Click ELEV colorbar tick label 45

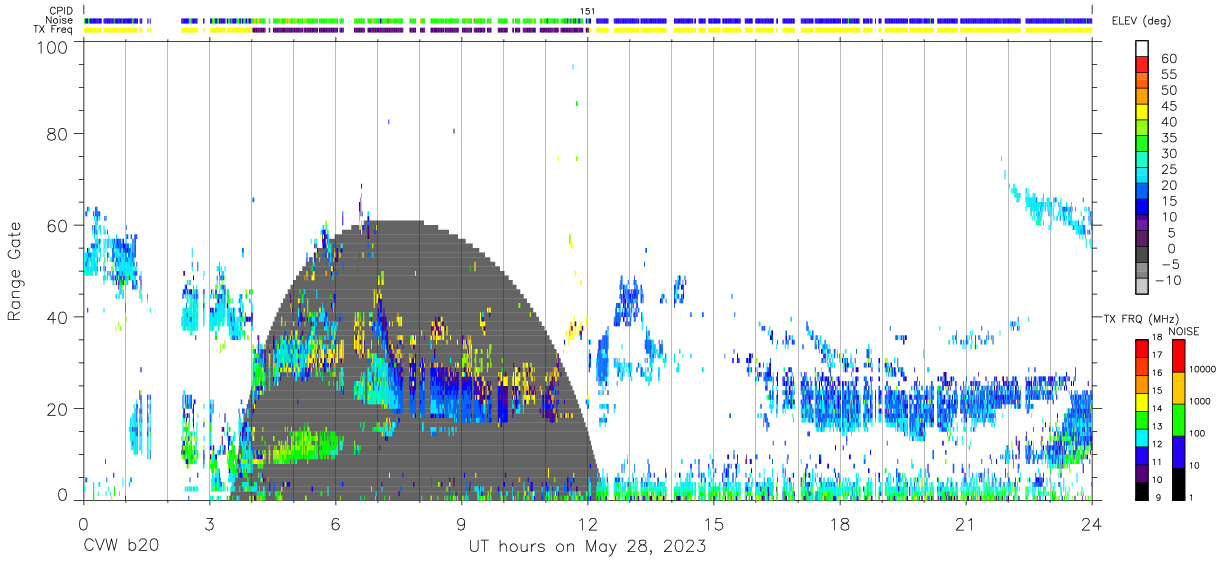[1168, 107]
